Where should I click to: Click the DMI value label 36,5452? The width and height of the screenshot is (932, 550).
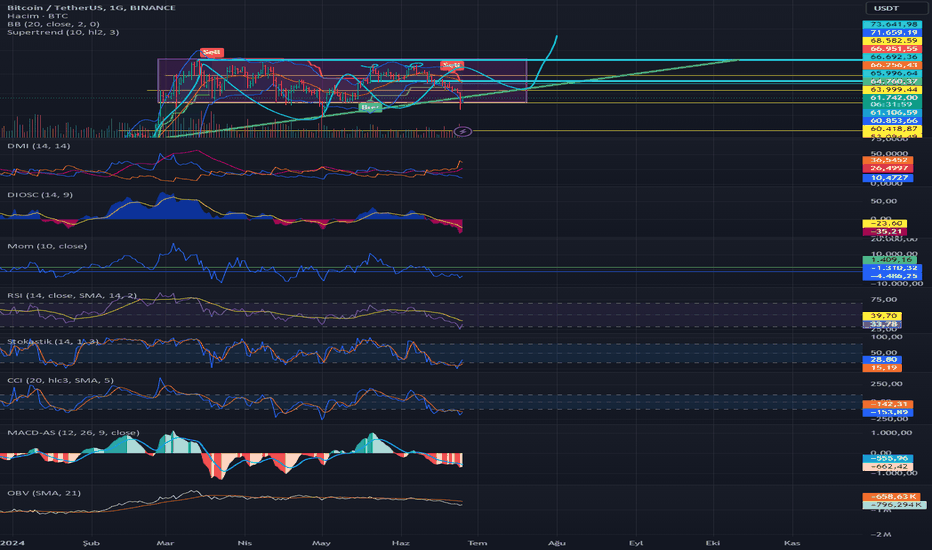pyautogui.click(x=888, y=161)
